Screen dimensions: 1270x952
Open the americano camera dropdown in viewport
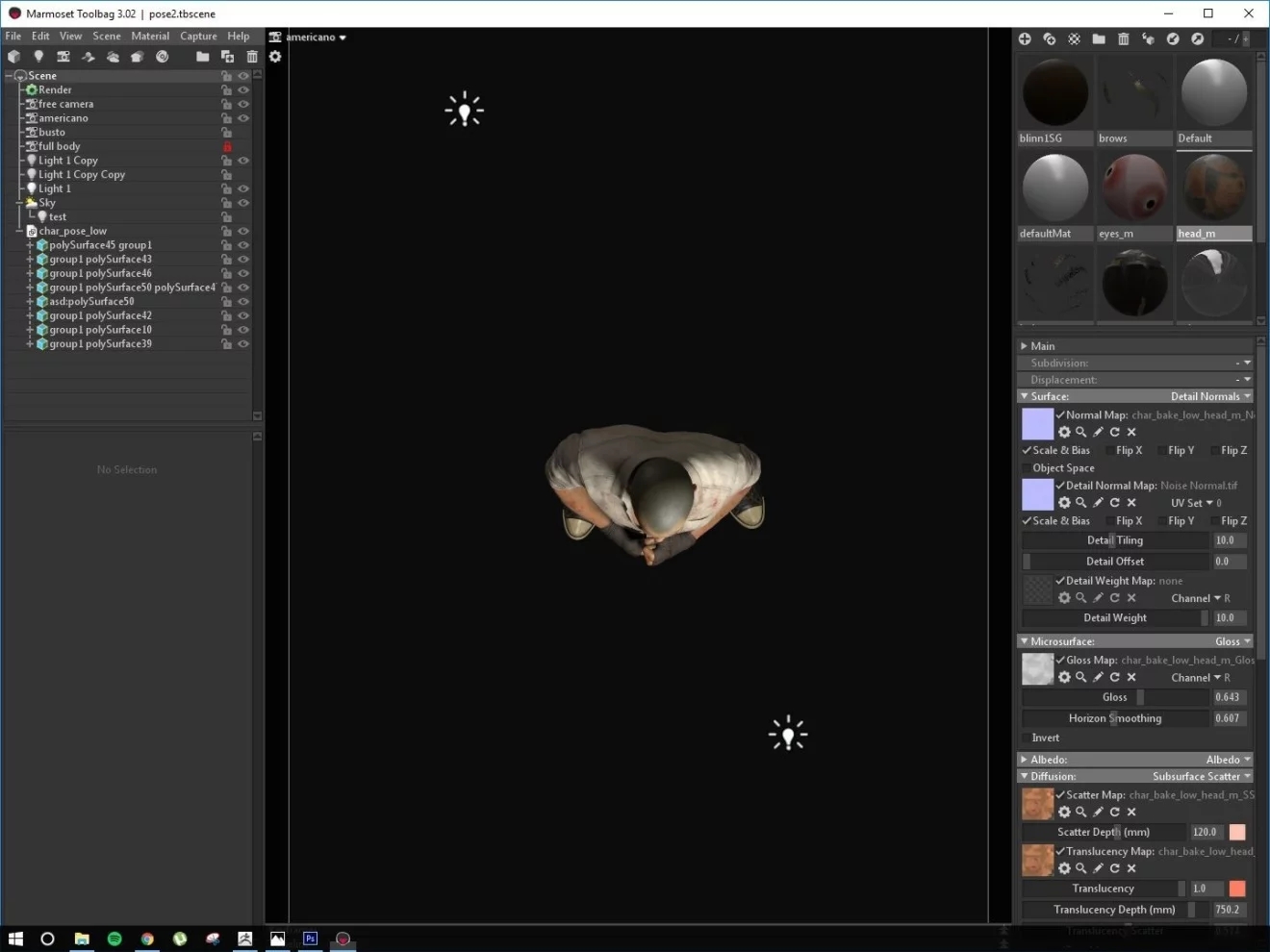[x=316, y=38]
